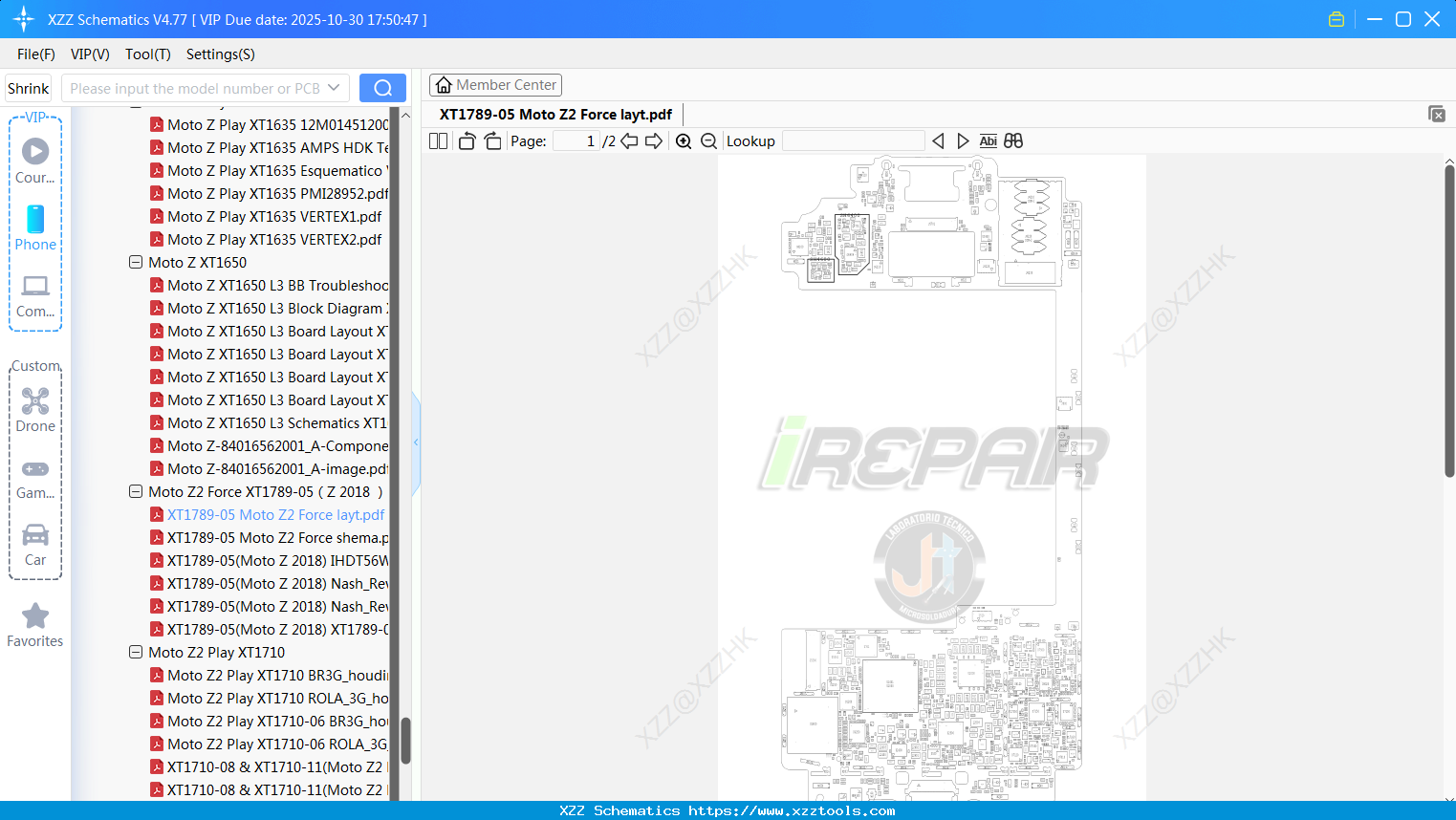Open Moto Z Play XT1635 AMPS HDK file
Image resolution: width=1456 pixels, height=820 pixels.
click(277, 147)
